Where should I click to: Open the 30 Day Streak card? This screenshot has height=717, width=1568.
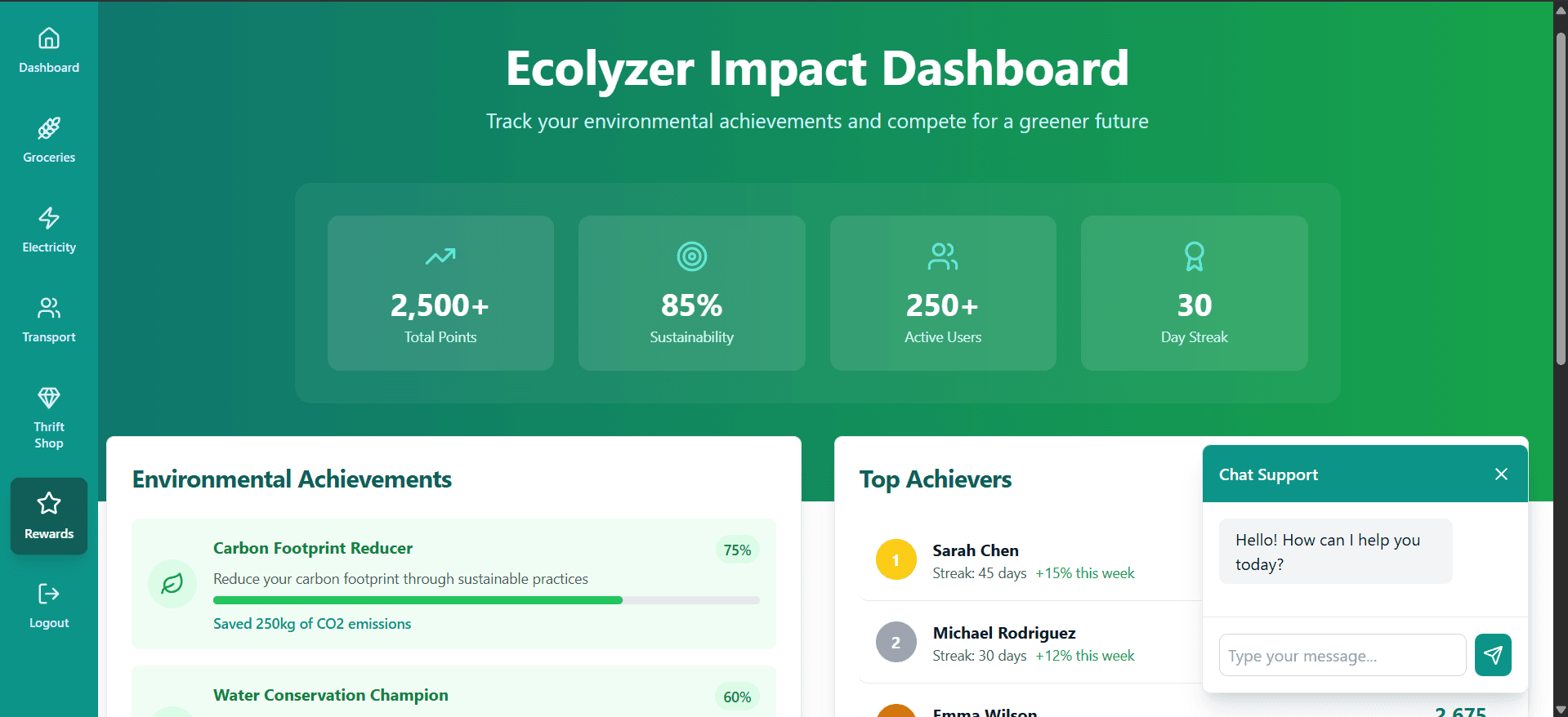point(1194,293)
